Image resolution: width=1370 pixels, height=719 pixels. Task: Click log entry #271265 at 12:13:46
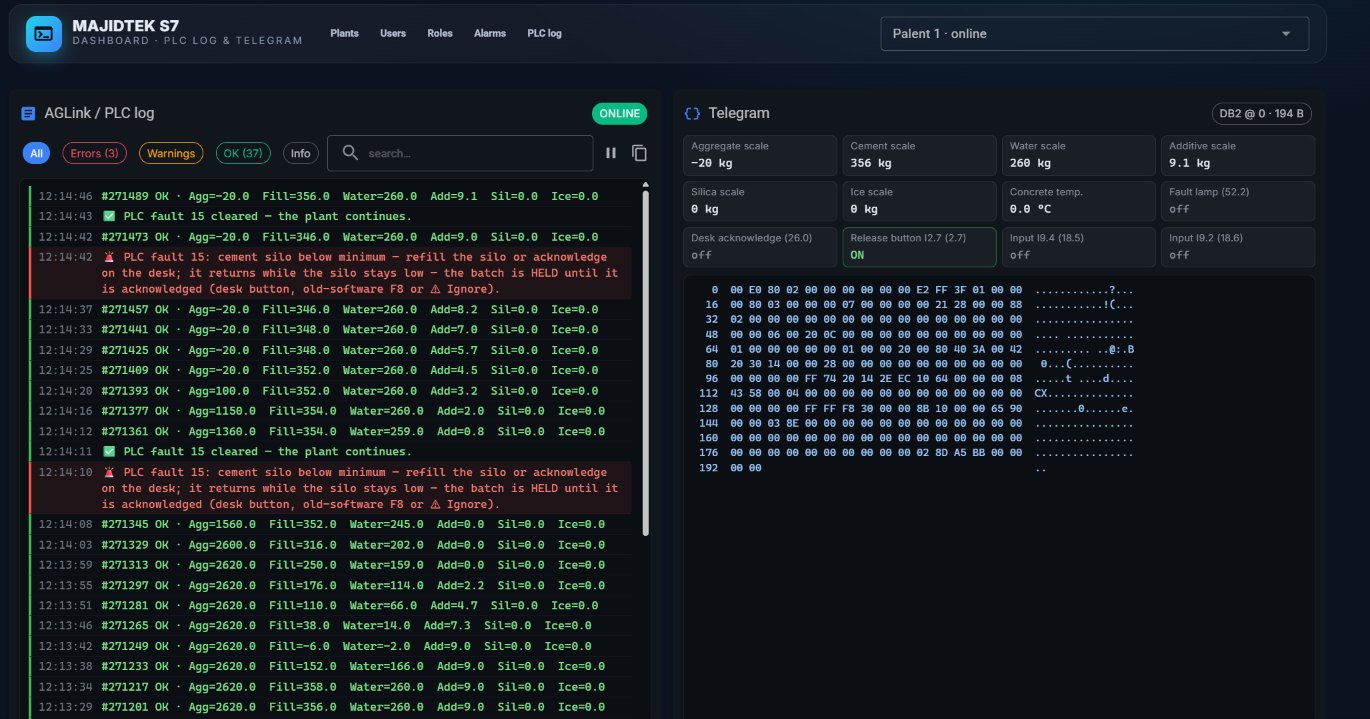(x=330, y=626)
